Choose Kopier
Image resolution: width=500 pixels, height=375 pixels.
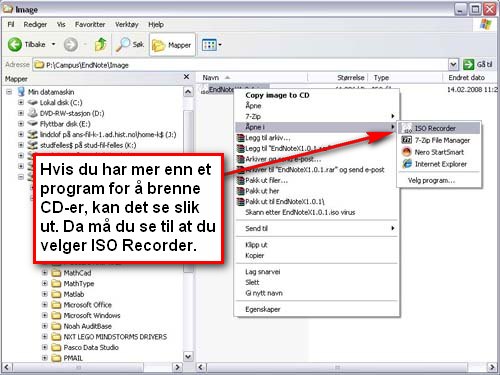coord(255,255)
